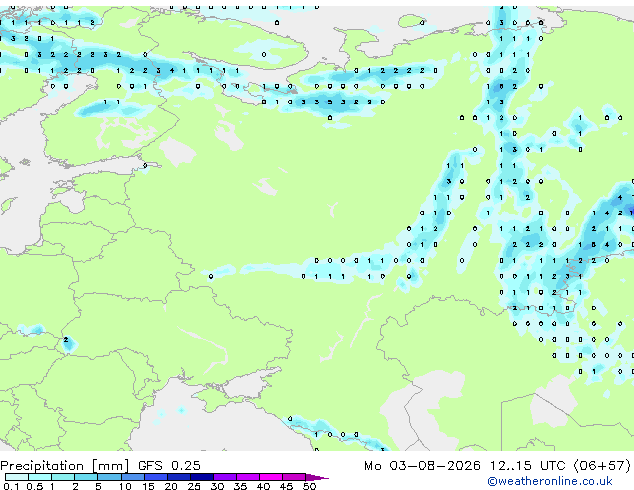Click the weatheronline.co.uk copyright link
Screen dimensions: 634x490
[x=550, y=481]
